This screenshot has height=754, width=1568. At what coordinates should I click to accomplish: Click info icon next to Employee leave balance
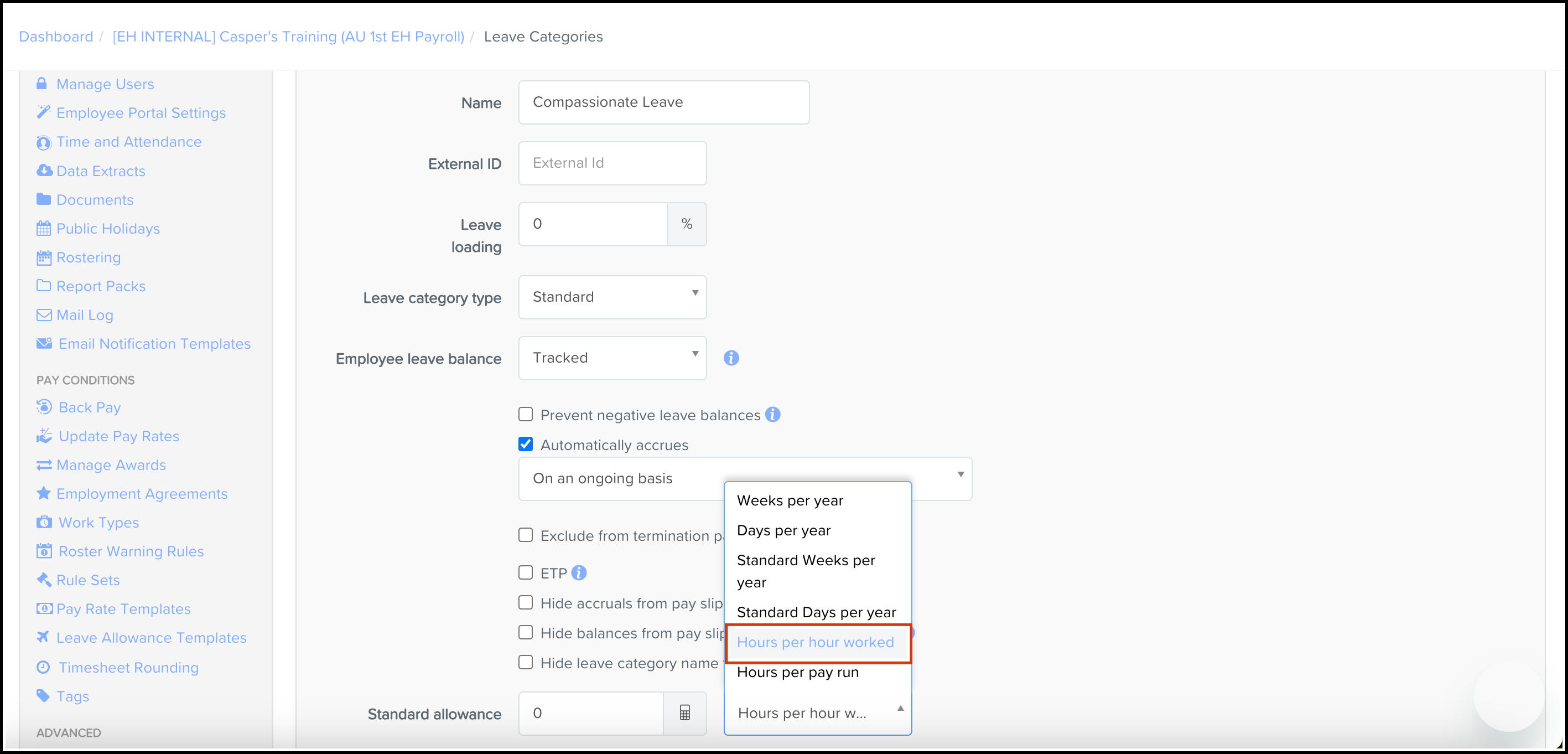tap(730, 358)
